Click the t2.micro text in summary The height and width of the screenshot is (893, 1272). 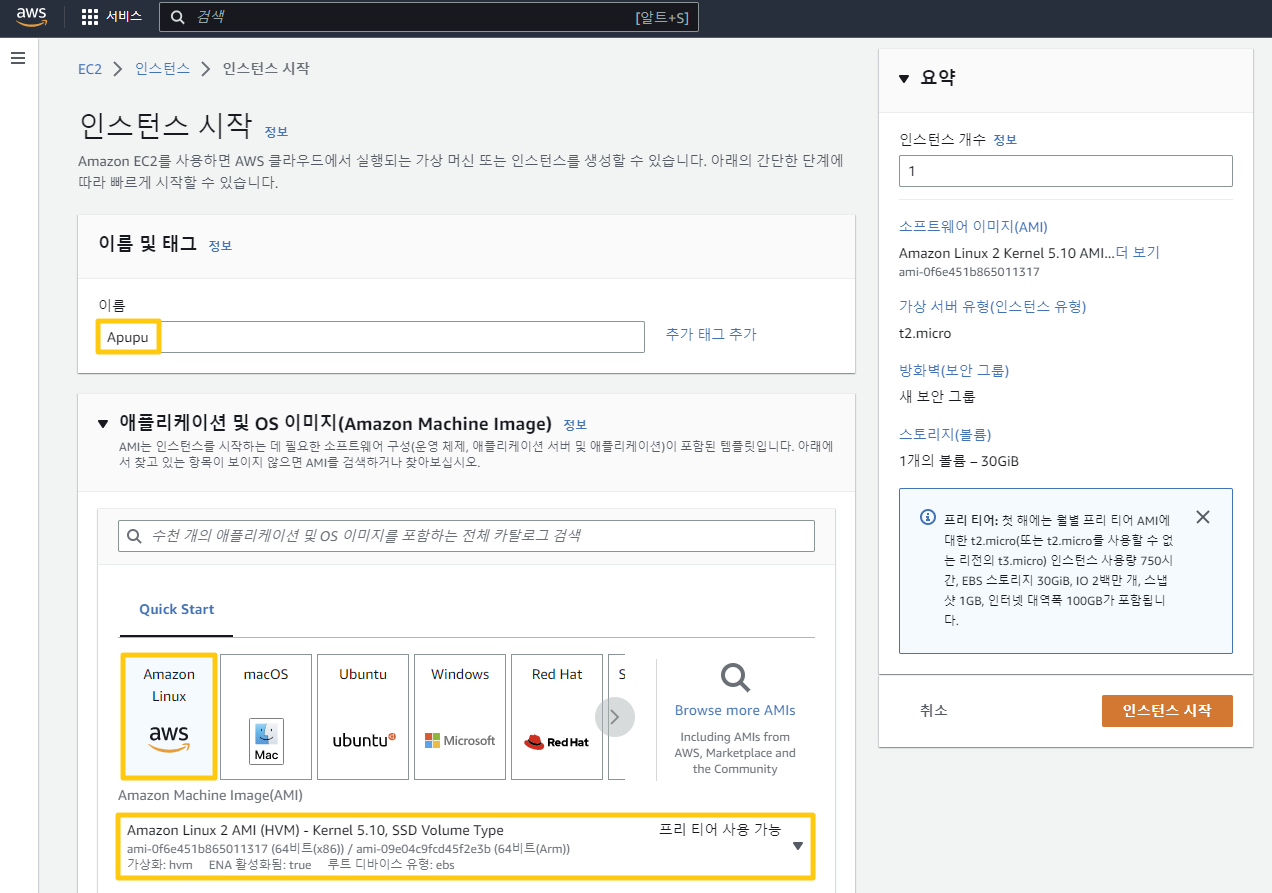(x=925, y=333)
